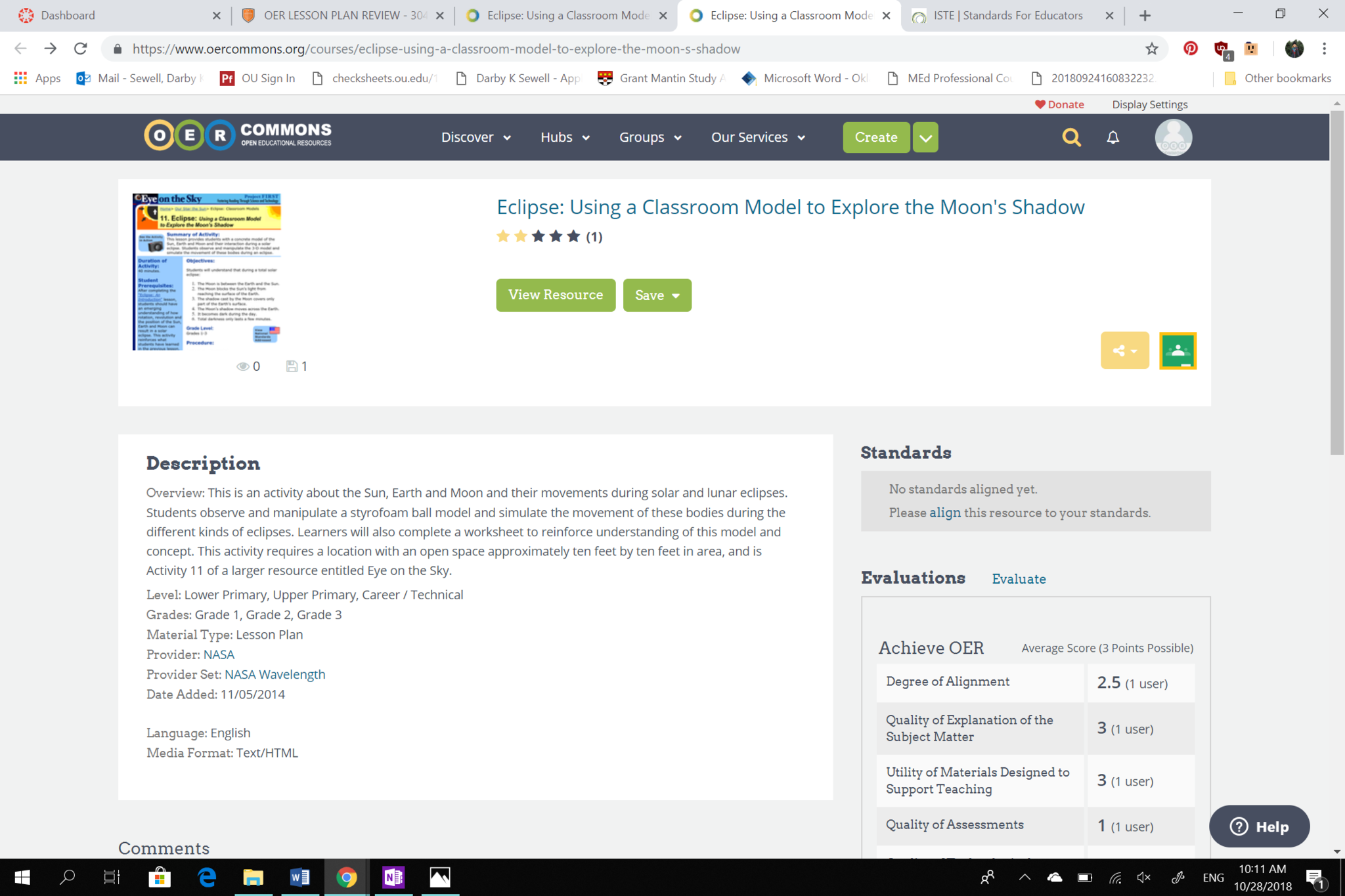Click the OER Commons logo
The image size is (1345, 896).
click(x=238, y=135)
